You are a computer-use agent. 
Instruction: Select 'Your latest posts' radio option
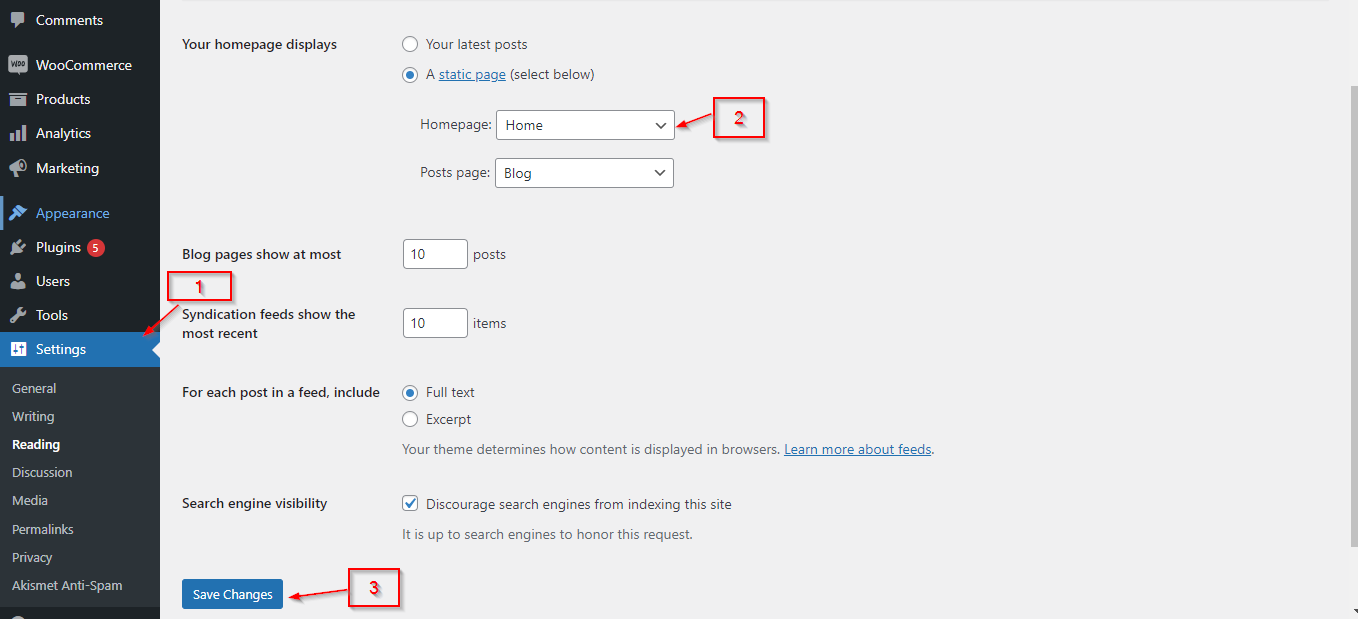[410, 44]
